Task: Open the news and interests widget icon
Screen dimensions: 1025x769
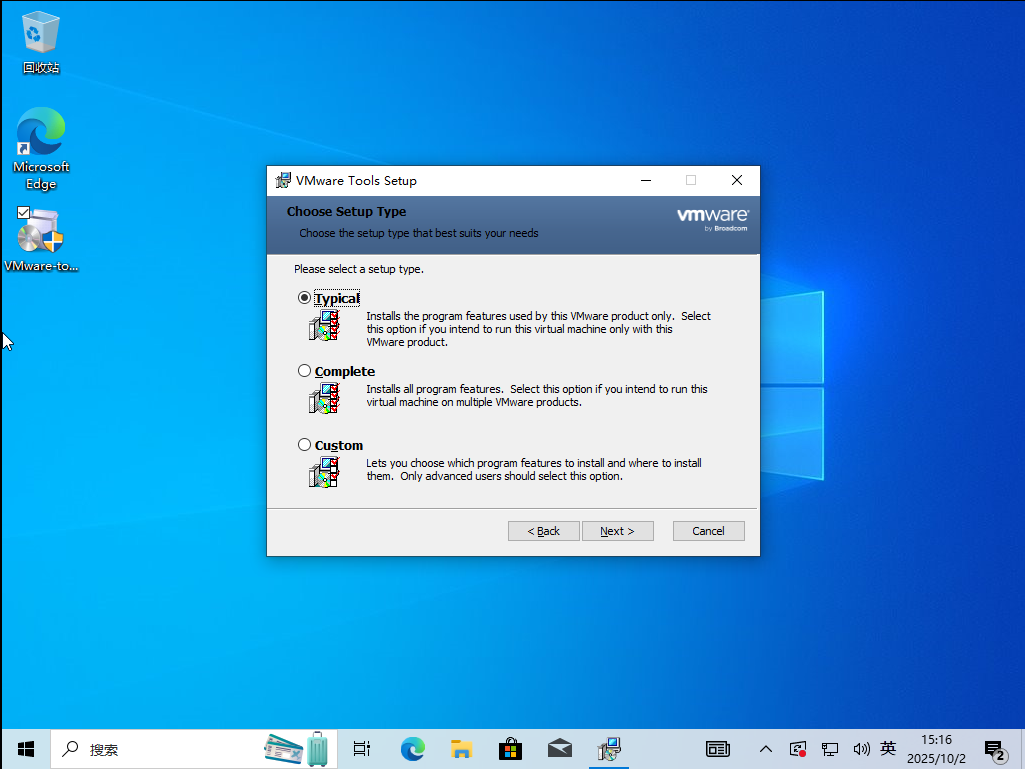Action: [x=718, y=749]
